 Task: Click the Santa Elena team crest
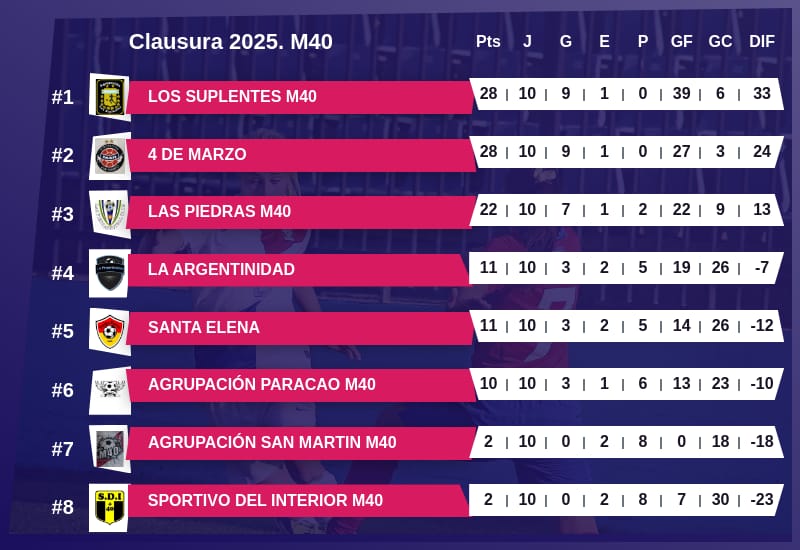pyautogui.click(x=109, y=329)
